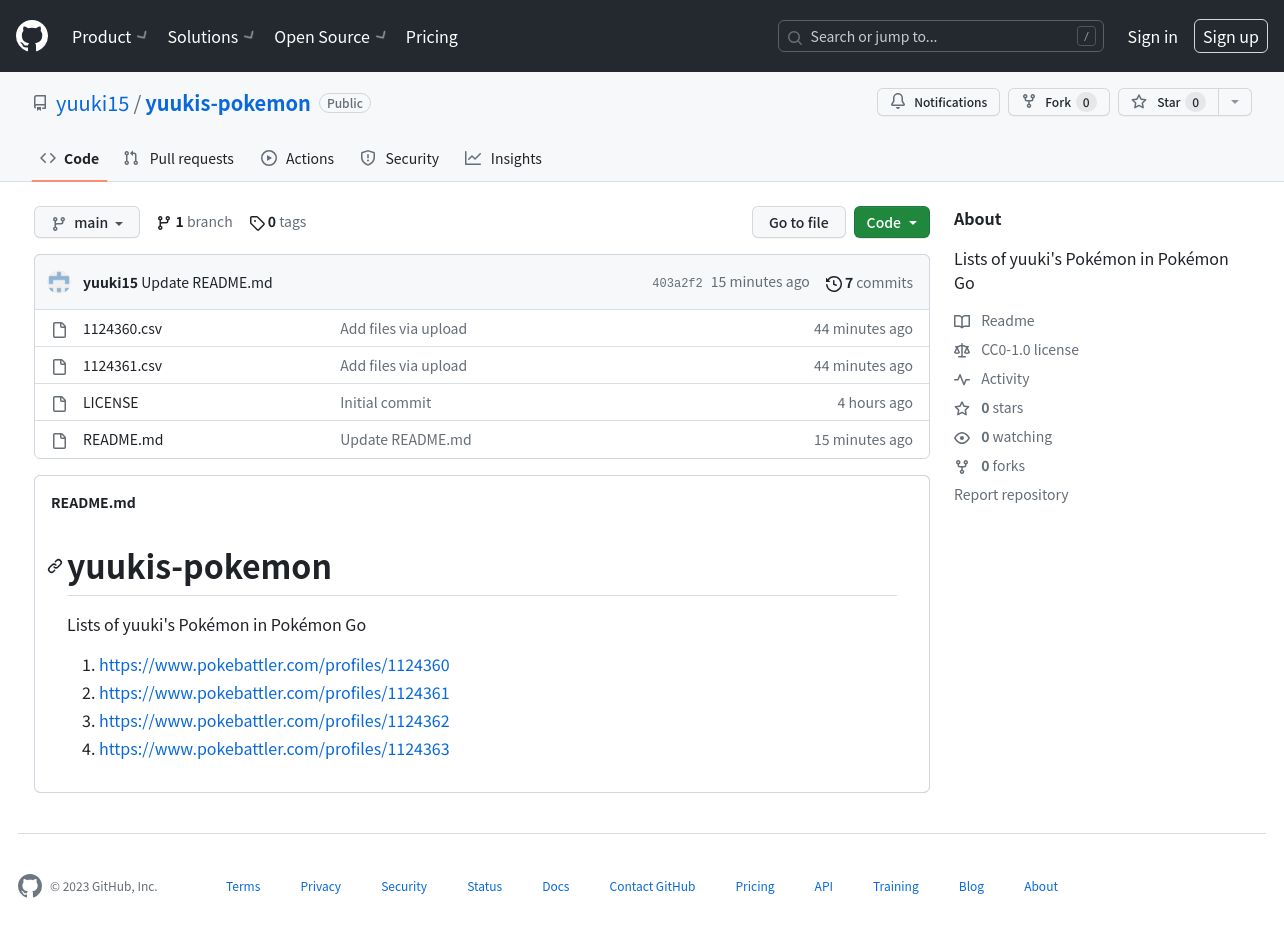The image size is (1284, 947).
Task: Expand the Open Source menu
Action: [x=330, y=36]
